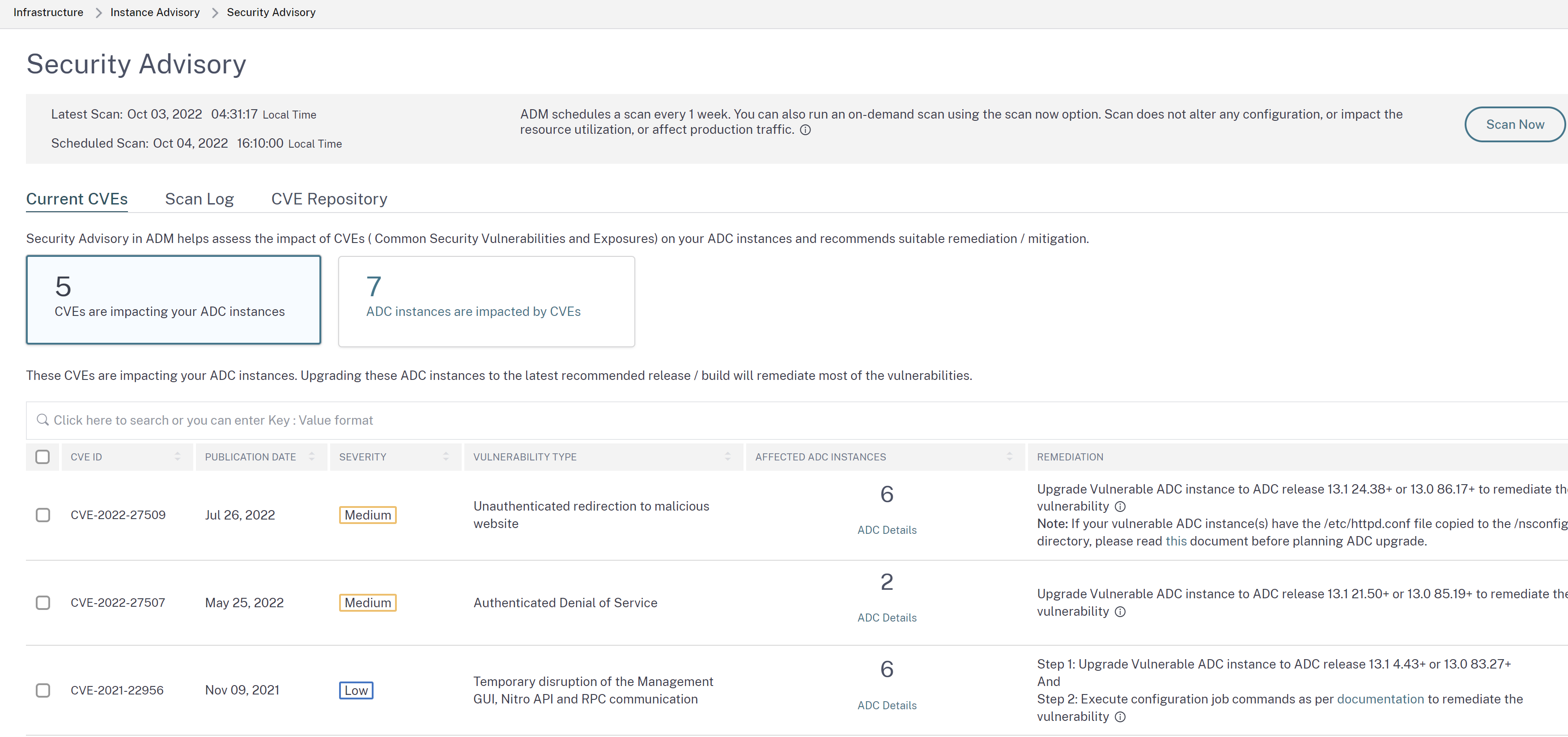
Task: Select the 7 ADC instances impacted card
Action: [486, 302]
